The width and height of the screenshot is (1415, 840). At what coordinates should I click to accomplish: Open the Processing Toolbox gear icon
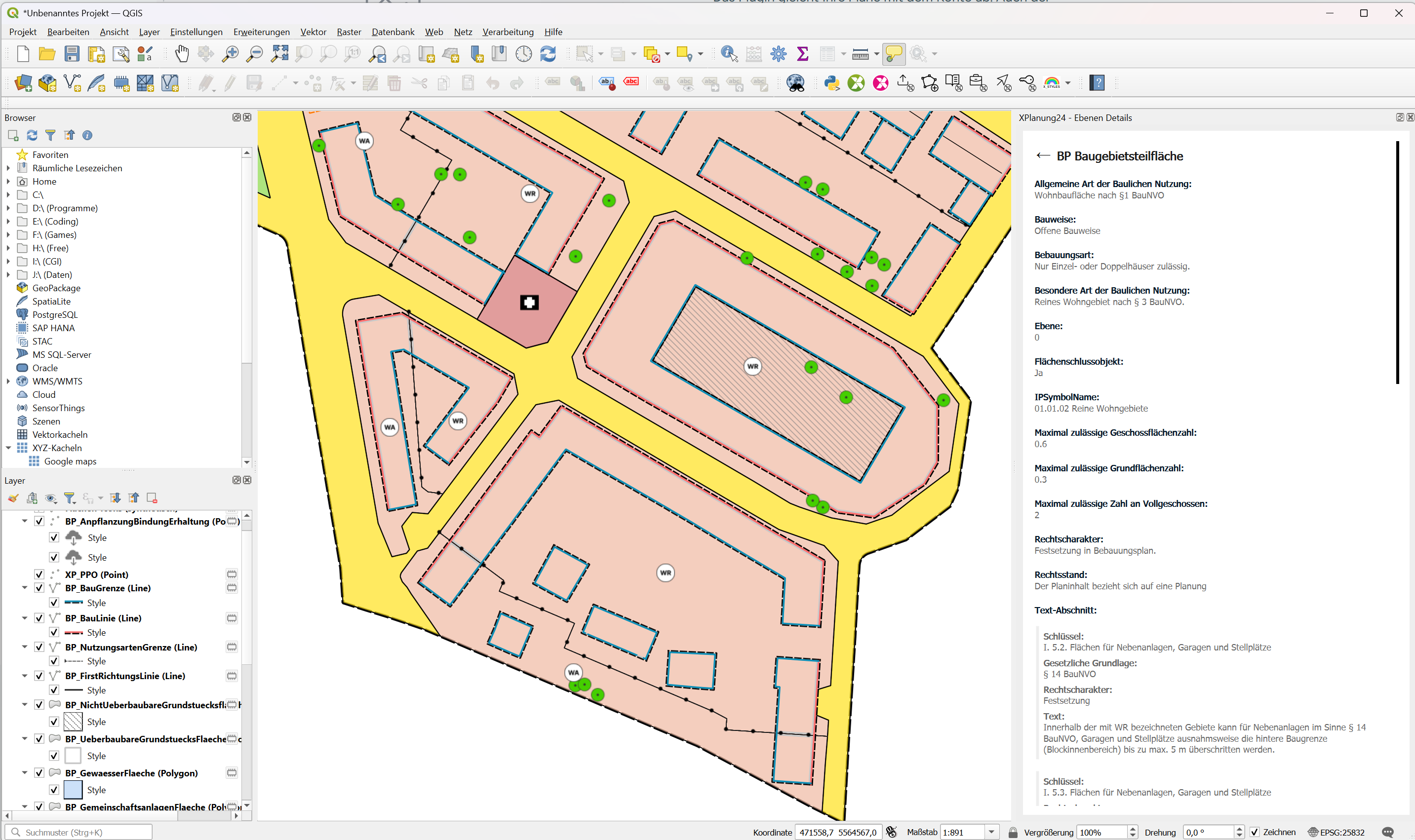click(x=779, y=54)
